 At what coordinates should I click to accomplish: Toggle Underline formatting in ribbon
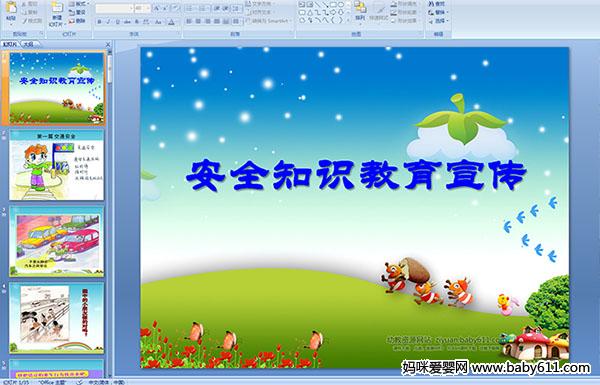coord(117,22)
